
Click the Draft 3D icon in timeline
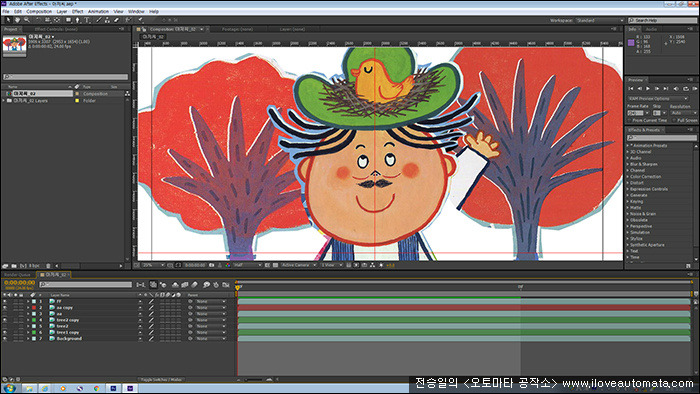(163, 284)
